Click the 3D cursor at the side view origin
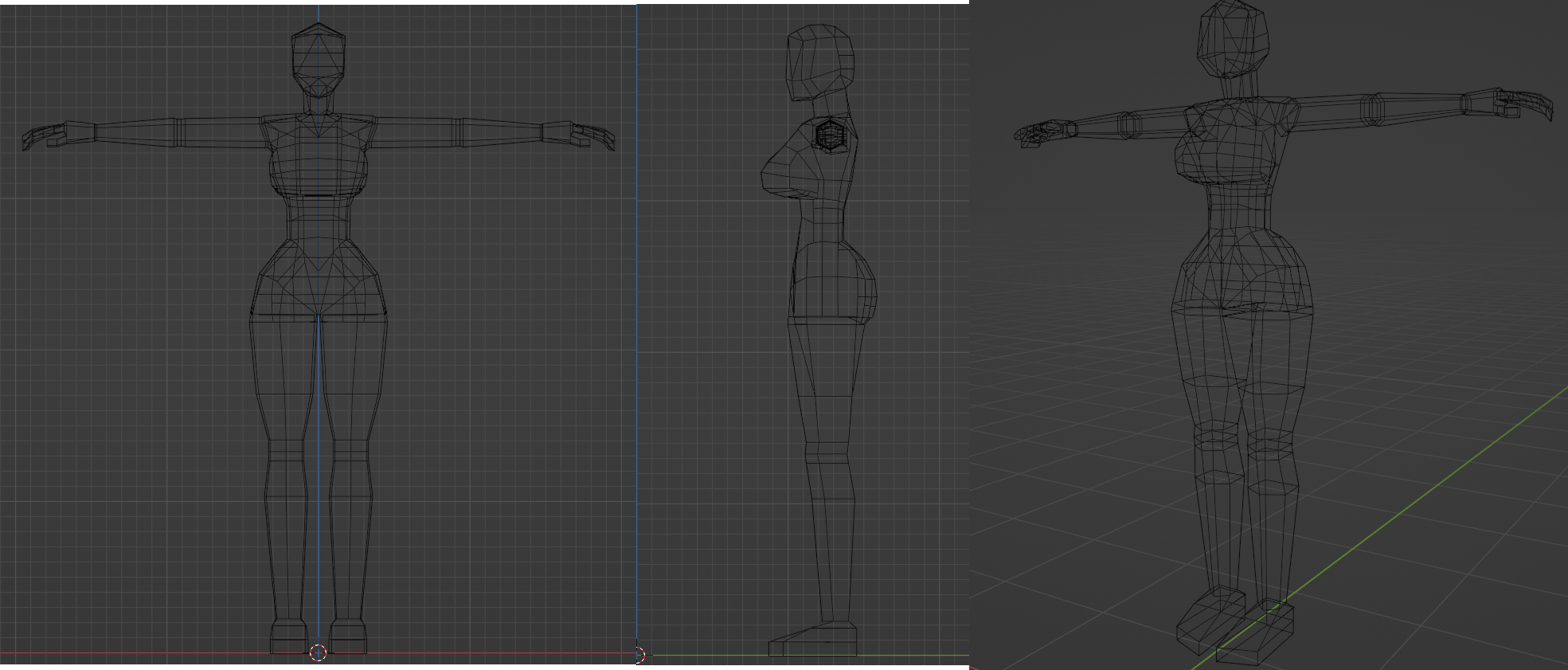 coord(640,655)
